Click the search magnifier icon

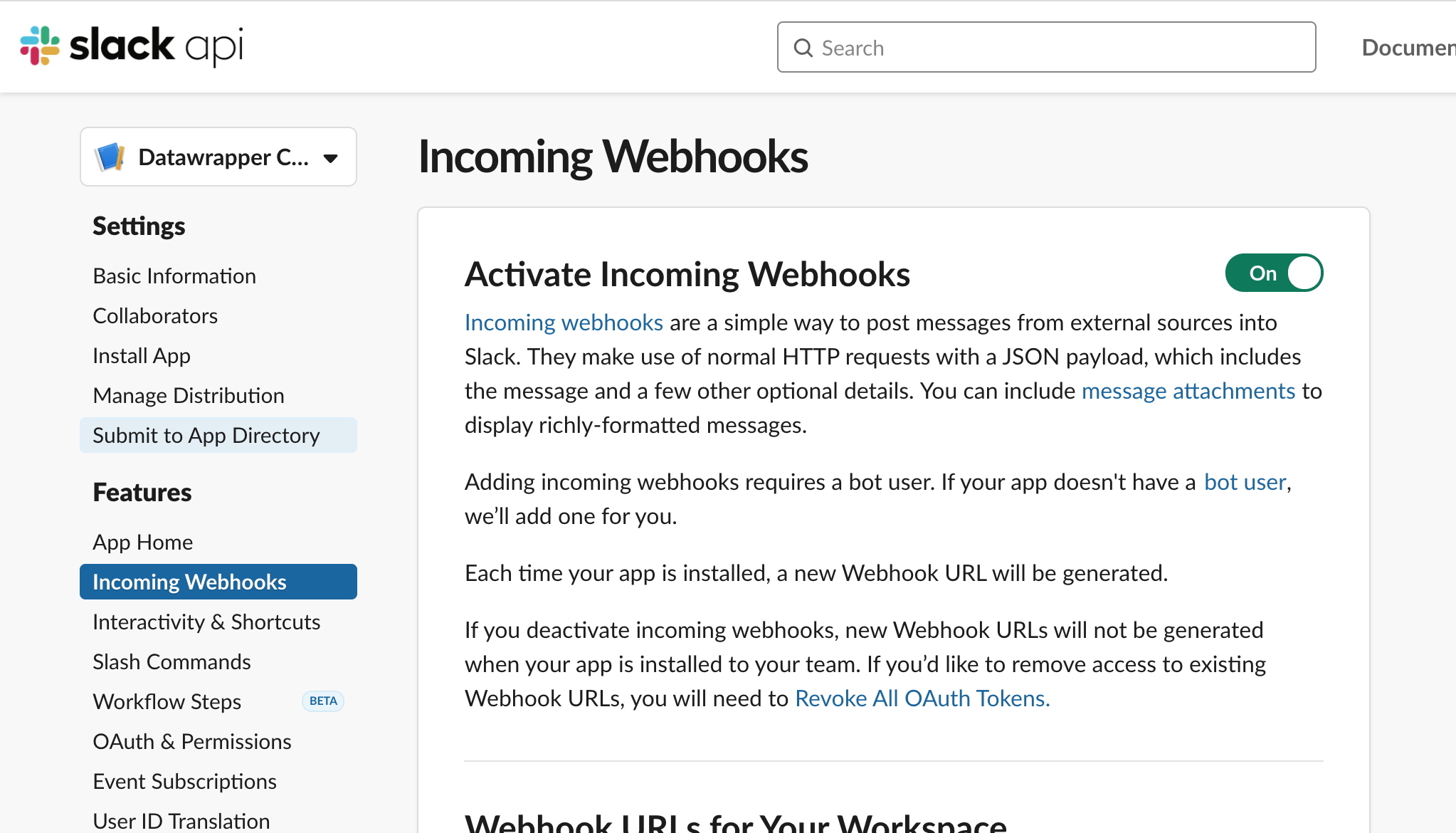[803, 48]
